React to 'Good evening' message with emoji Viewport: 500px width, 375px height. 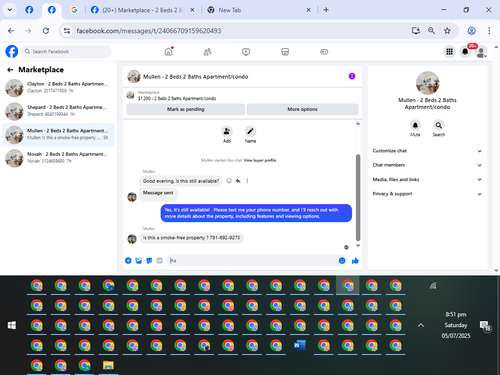click(229, 181)
